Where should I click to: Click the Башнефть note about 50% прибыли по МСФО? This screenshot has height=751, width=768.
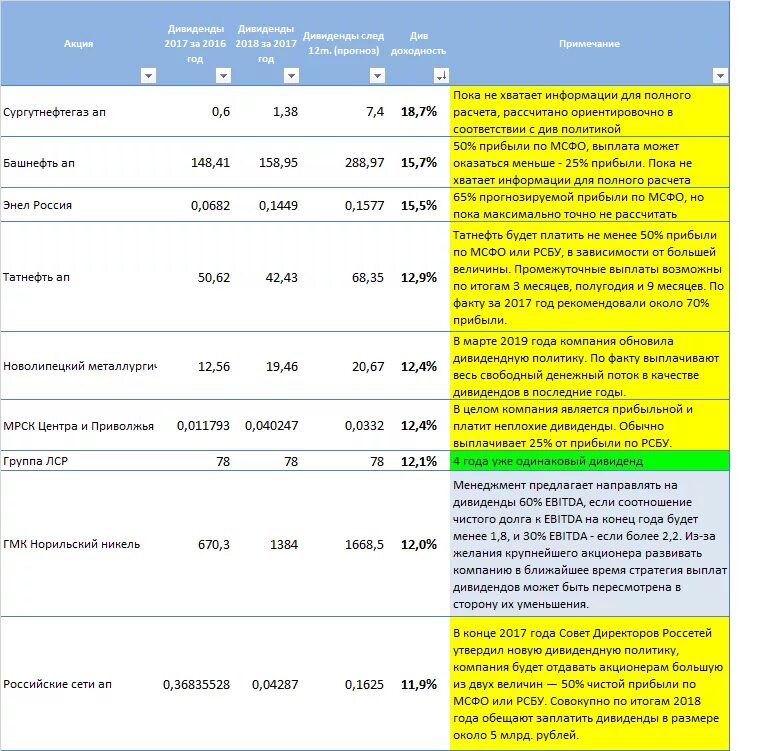click(590, 163)
